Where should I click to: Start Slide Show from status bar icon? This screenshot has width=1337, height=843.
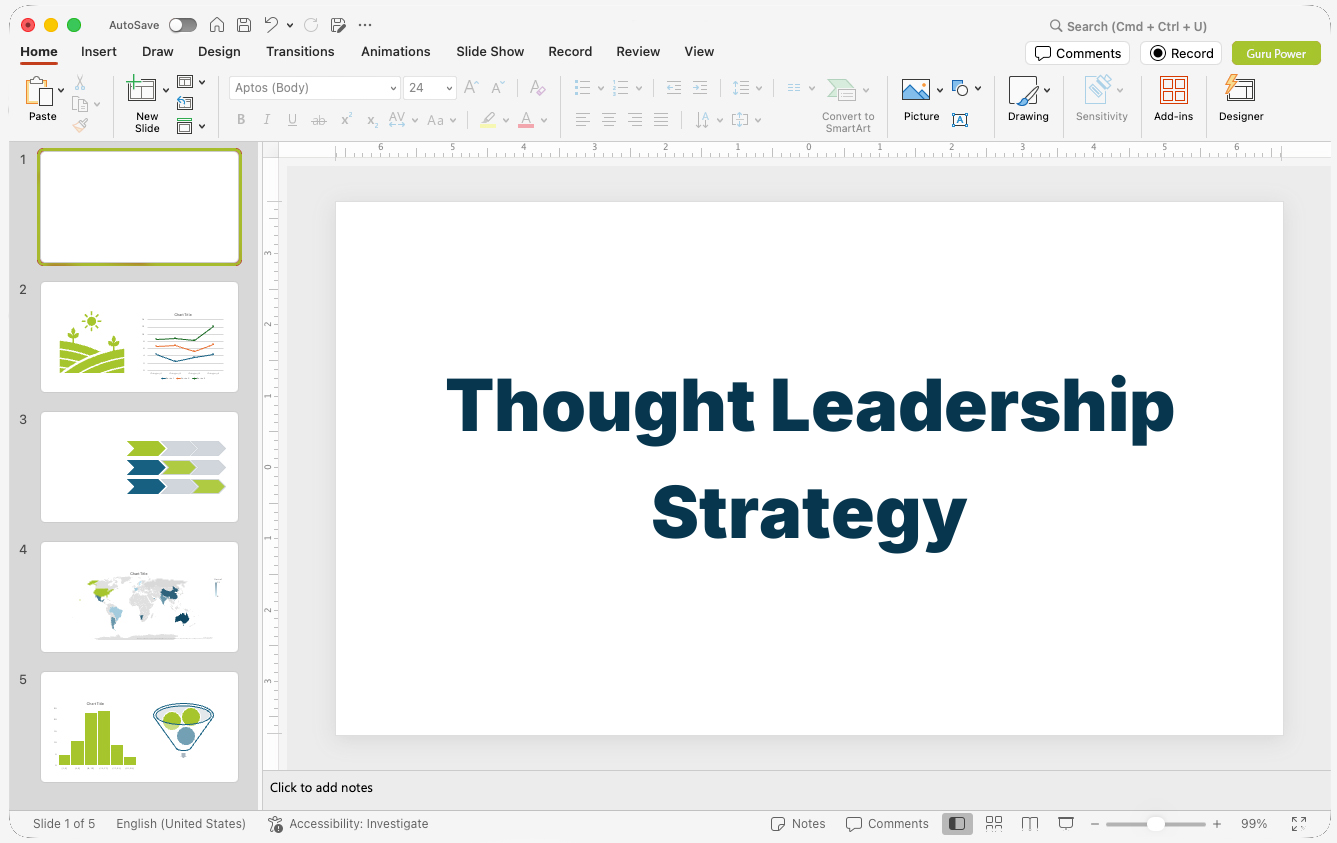click(x=1066, y=823)
